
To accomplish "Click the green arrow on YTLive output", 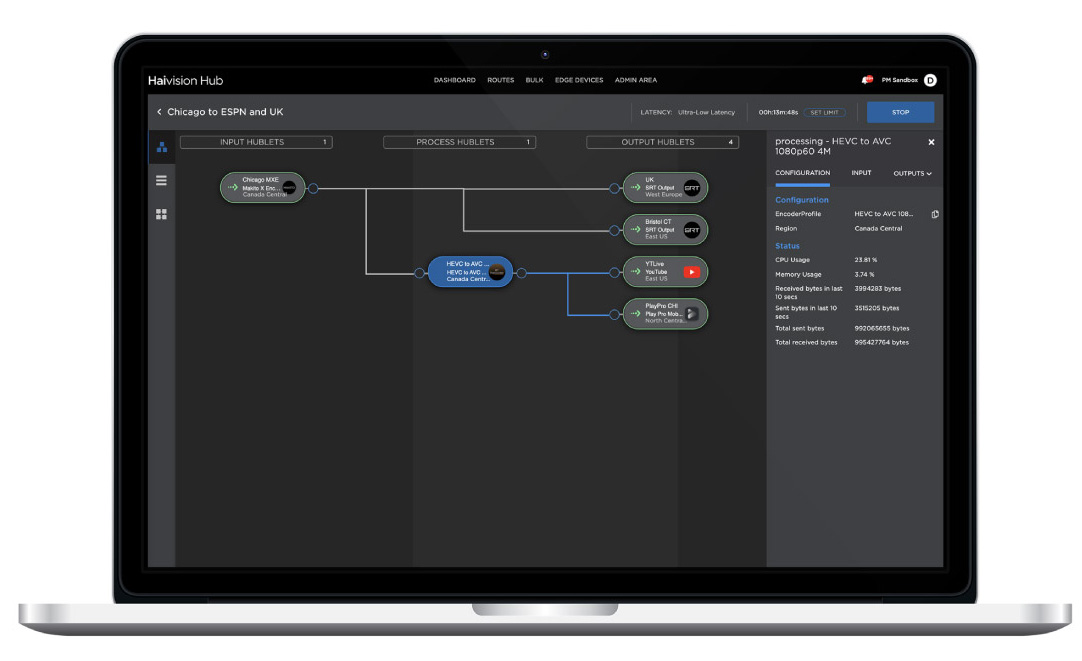I will (x=636, y=271).
